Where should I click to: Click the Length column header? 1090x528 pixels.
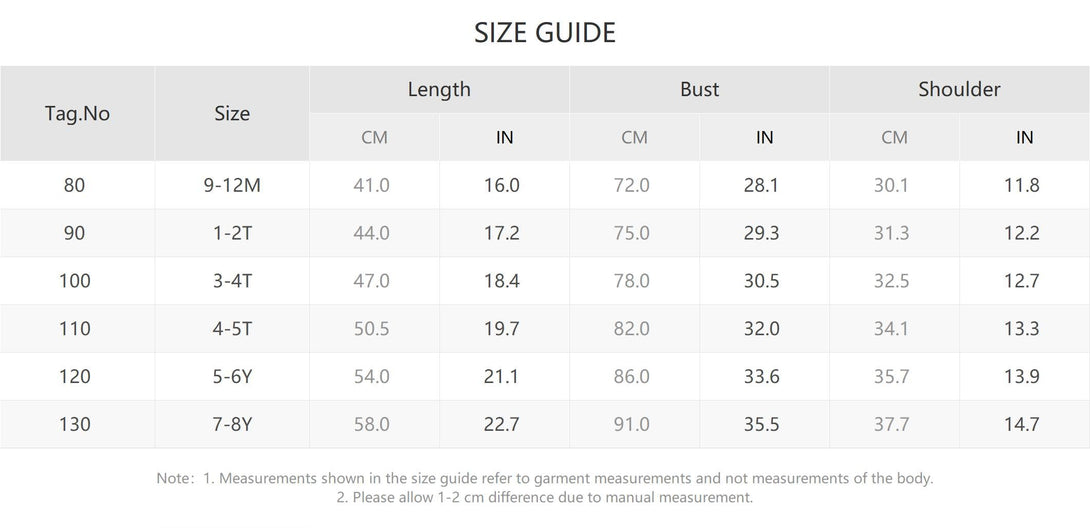(439, 89)
